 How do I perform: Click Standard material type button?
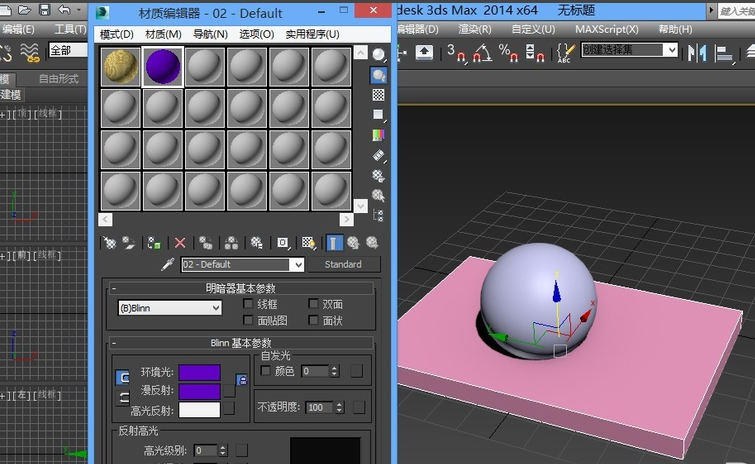[x=343, y=264]
